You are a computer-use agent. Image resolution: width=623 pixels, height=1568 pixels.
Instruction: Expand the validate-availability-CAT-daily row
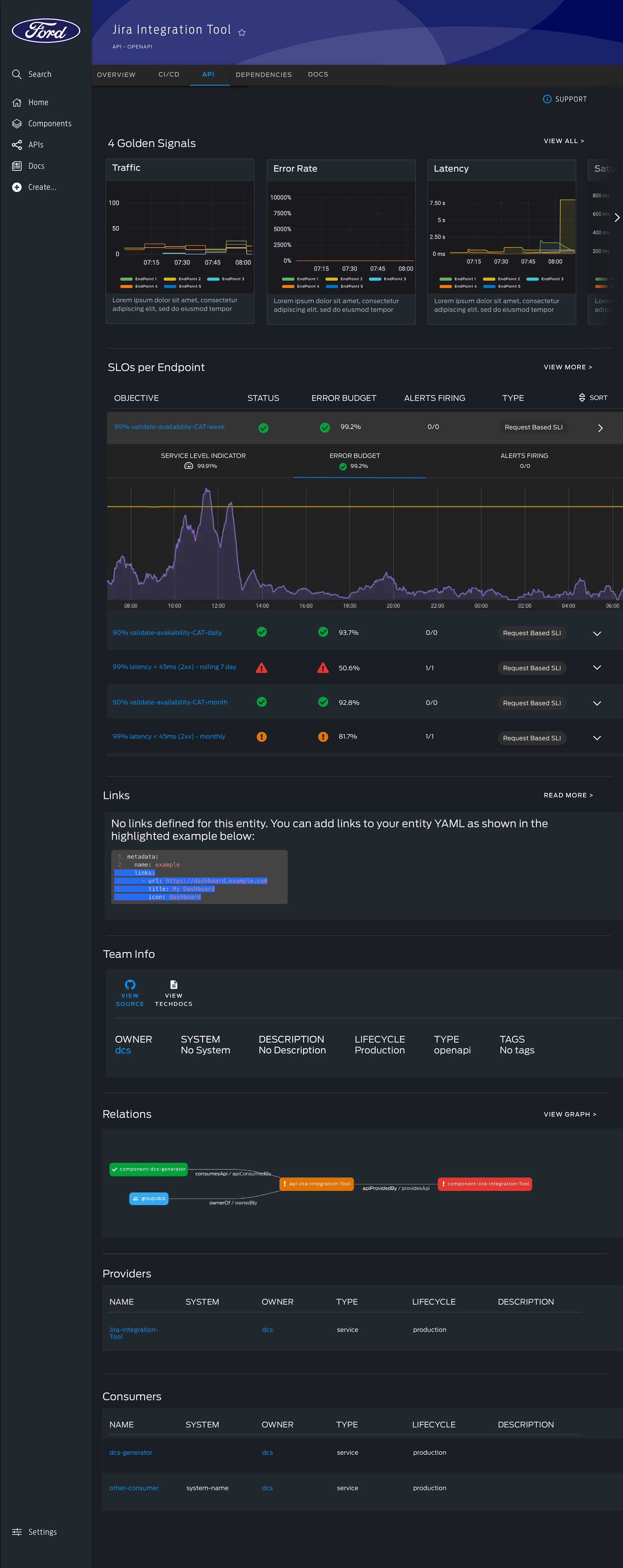597,633
